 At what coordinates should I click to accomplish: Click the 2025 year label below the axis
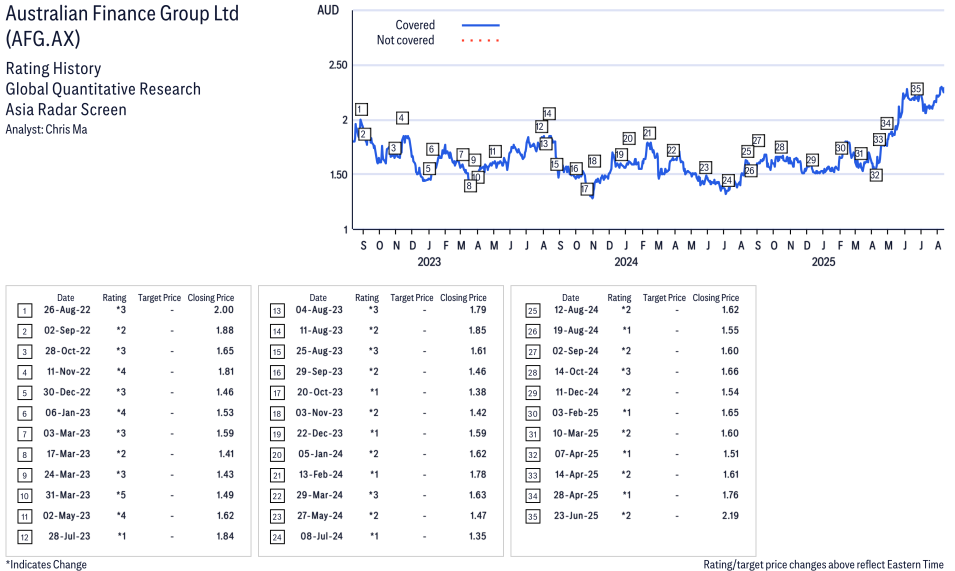click(823, 262)
